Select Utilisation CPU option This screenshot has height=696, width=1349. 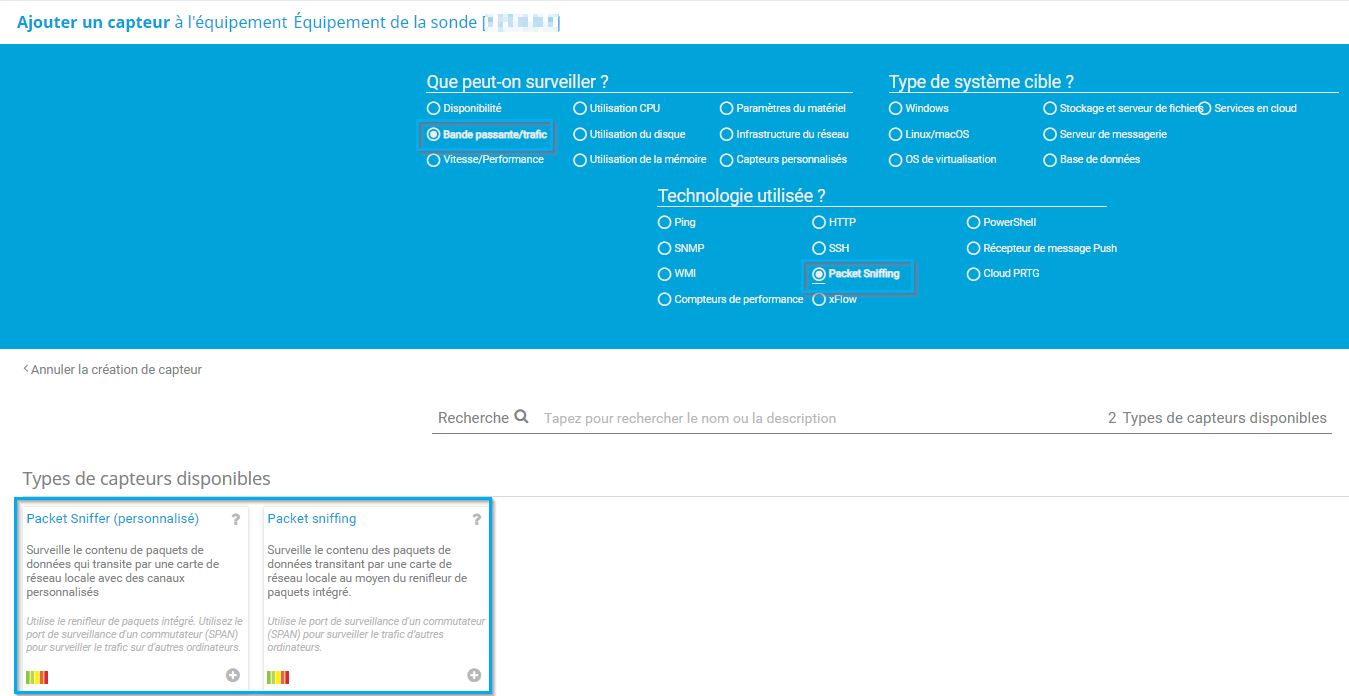pos(580,108)
